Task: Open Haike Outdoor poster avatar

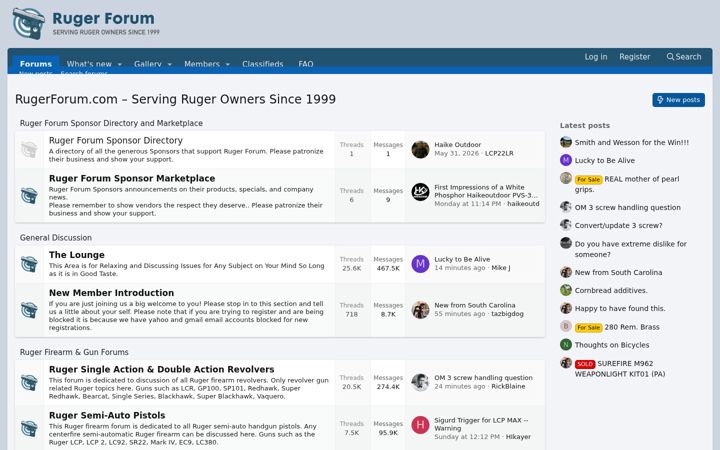Action: pos(420,149)
